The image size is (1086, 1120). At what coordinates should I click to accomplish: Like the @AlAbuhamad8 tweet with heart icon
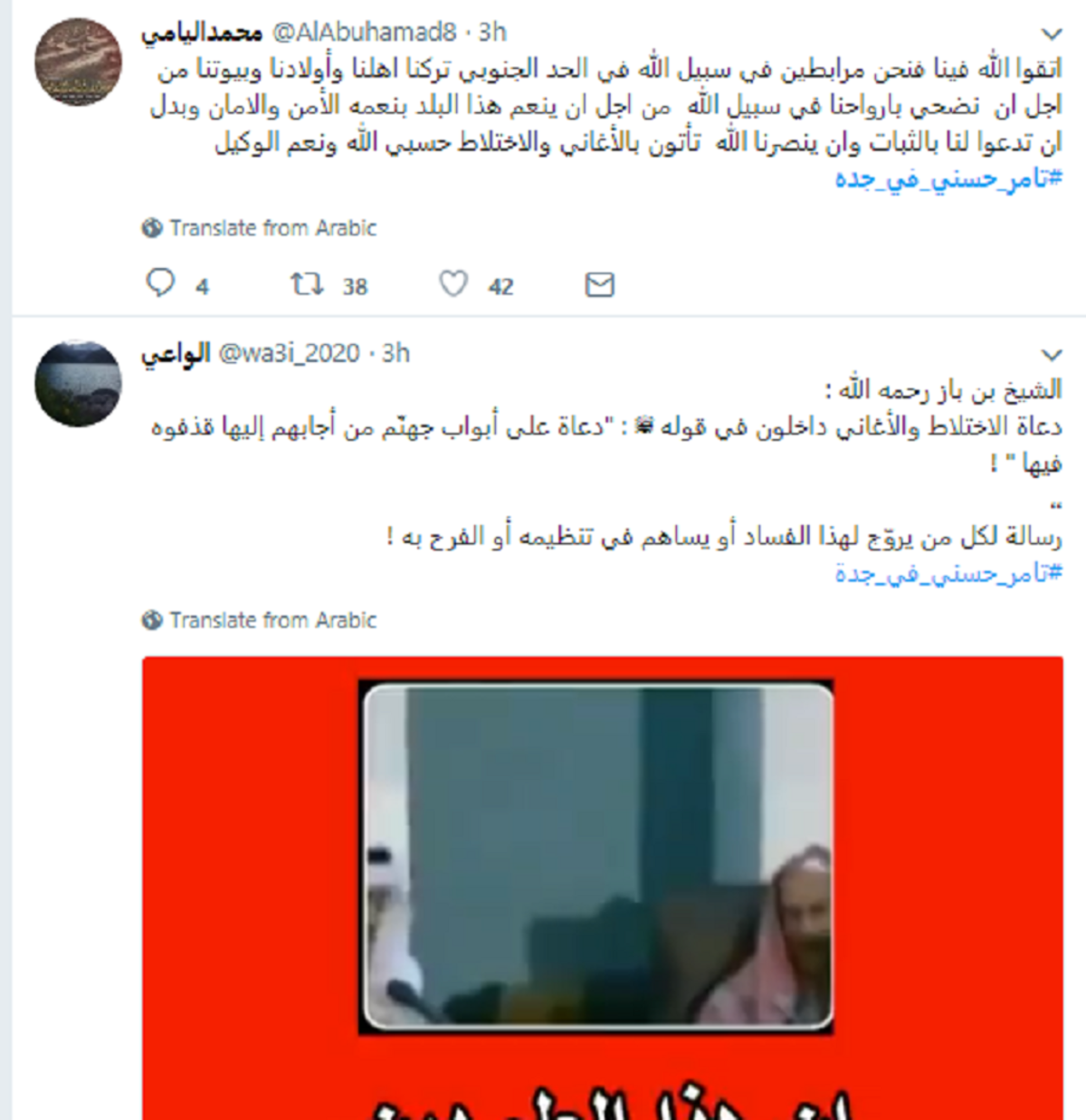click(453, 284)
